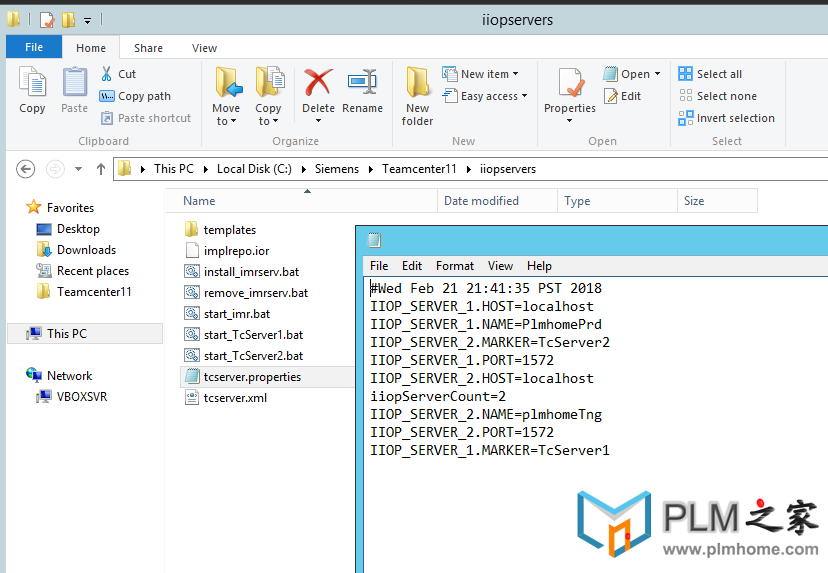Select the Favorites star in navigation pane
Screen dimensions: 828x573
(34, 207)
